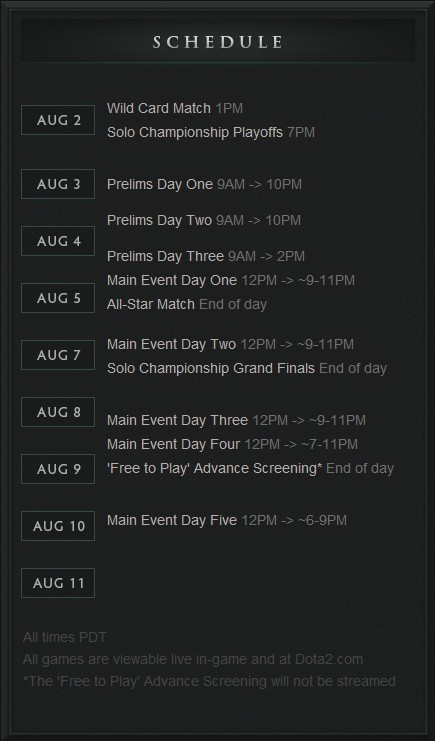The height and width of the screenshot is (741, 435).
Task: Click the AUG 2 date box
Action: [x=58, y=120]
